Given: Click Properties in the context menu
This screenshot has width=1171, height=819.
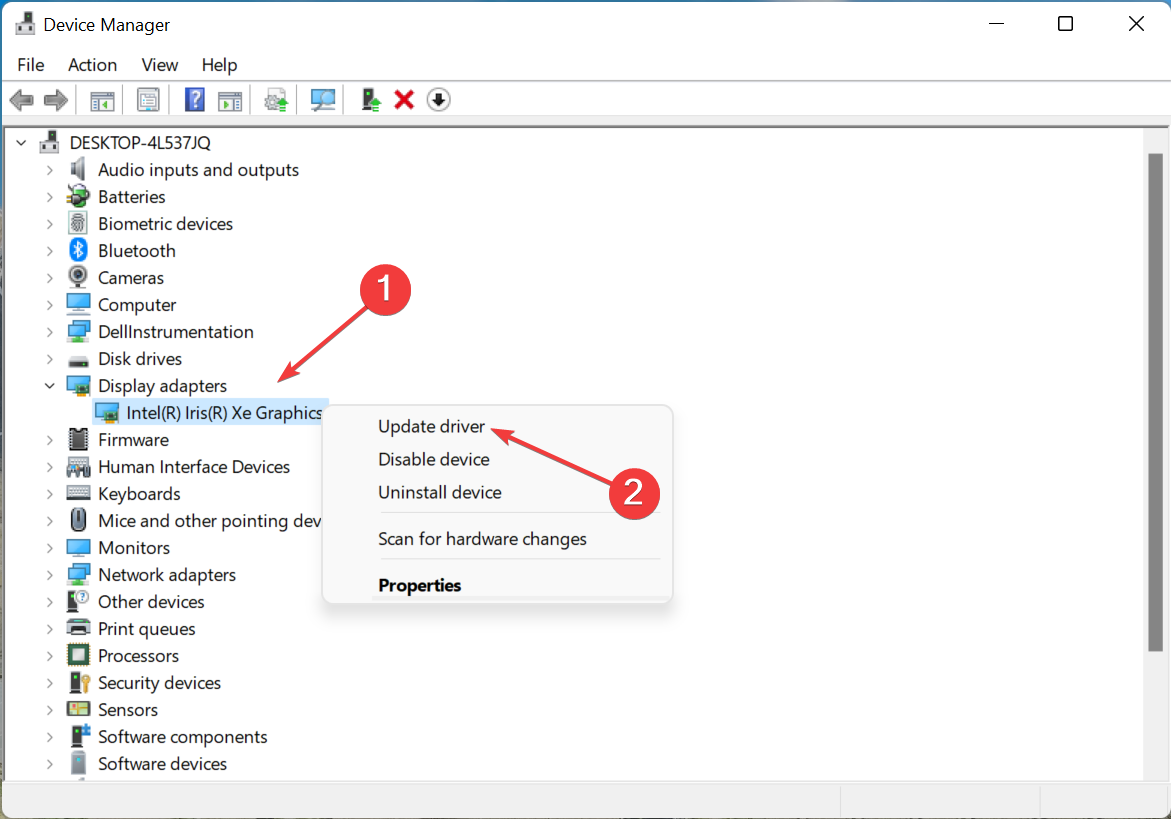Looking at the screenshot, I should pos(419,585).
